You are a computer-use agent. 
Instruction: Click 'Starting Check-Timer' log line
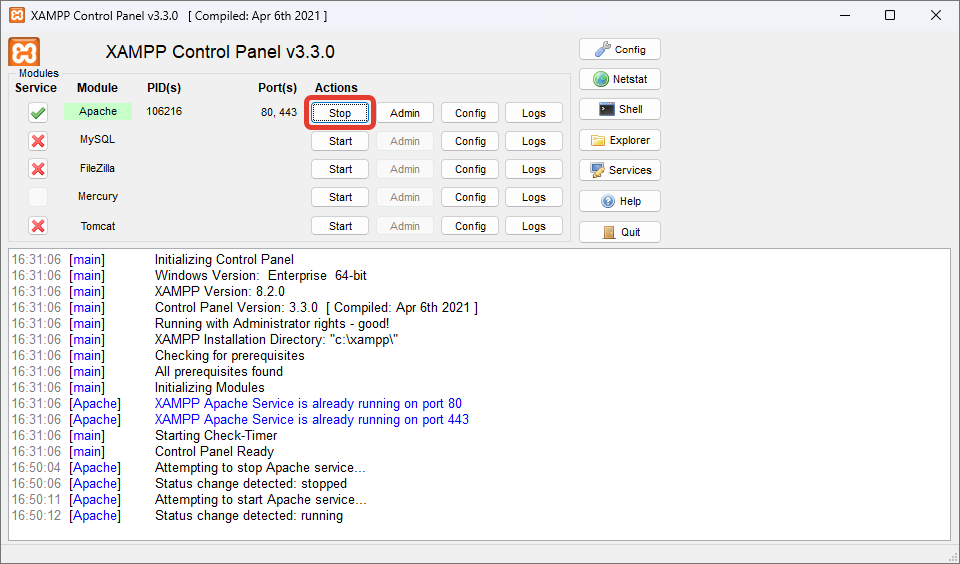[216, 435]
